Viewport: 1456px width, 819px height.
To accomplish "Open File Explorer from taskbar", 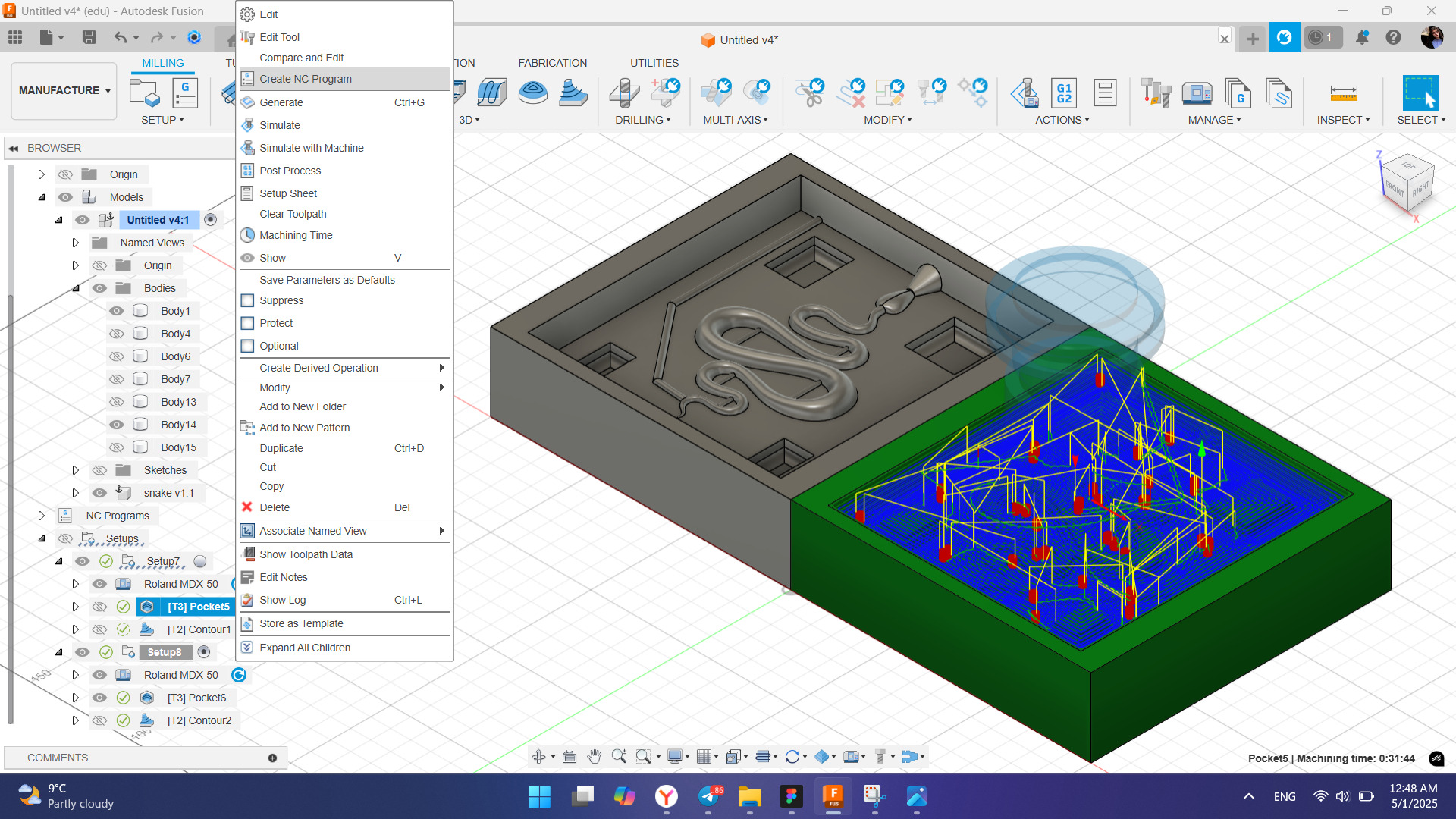I will [749, 796].
